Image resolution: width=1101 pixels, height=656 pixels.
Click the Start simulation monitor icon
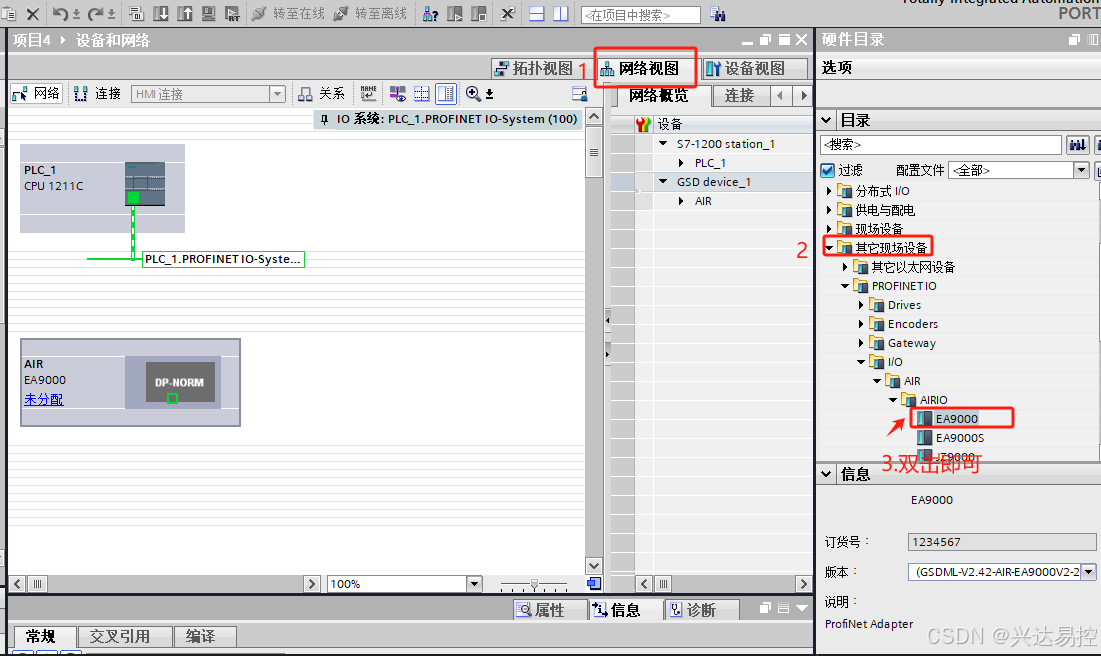pos(209,13)
